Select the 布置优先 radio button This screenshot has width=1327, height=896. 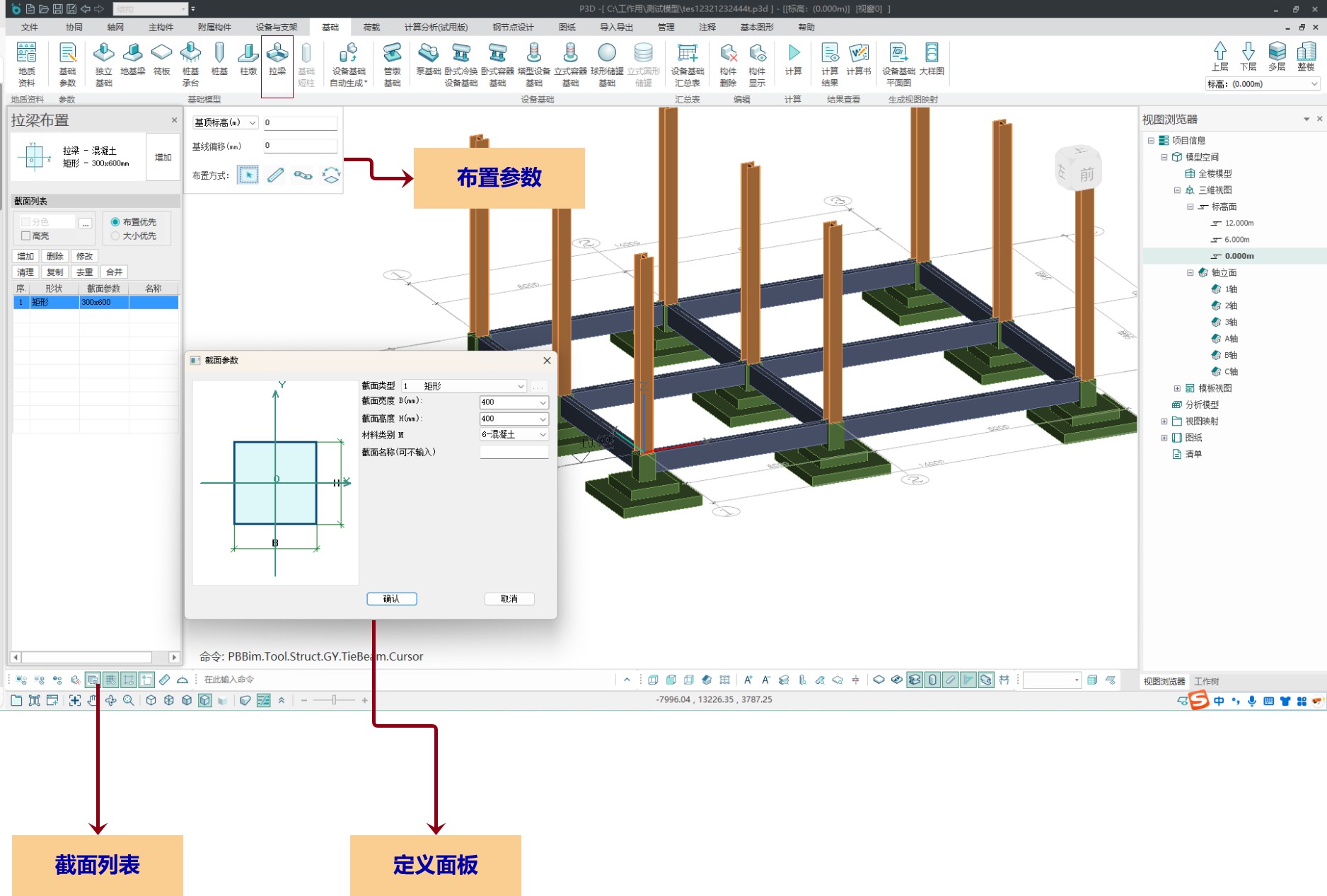(x=115, y=222)
